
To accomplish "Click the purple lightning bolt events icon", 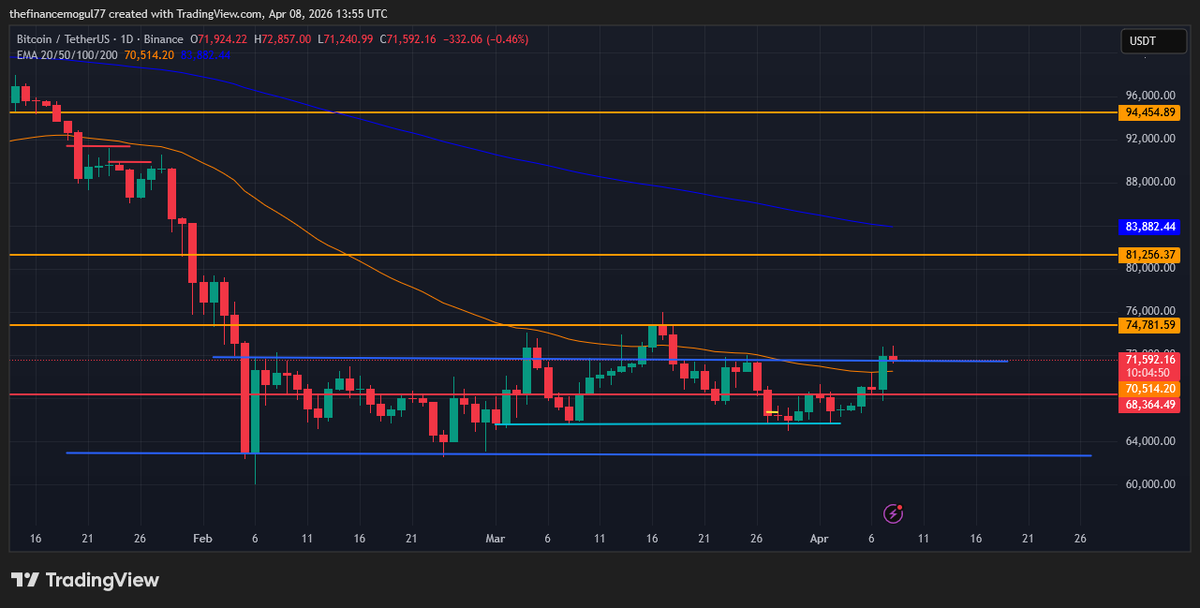I will [894, 513].
